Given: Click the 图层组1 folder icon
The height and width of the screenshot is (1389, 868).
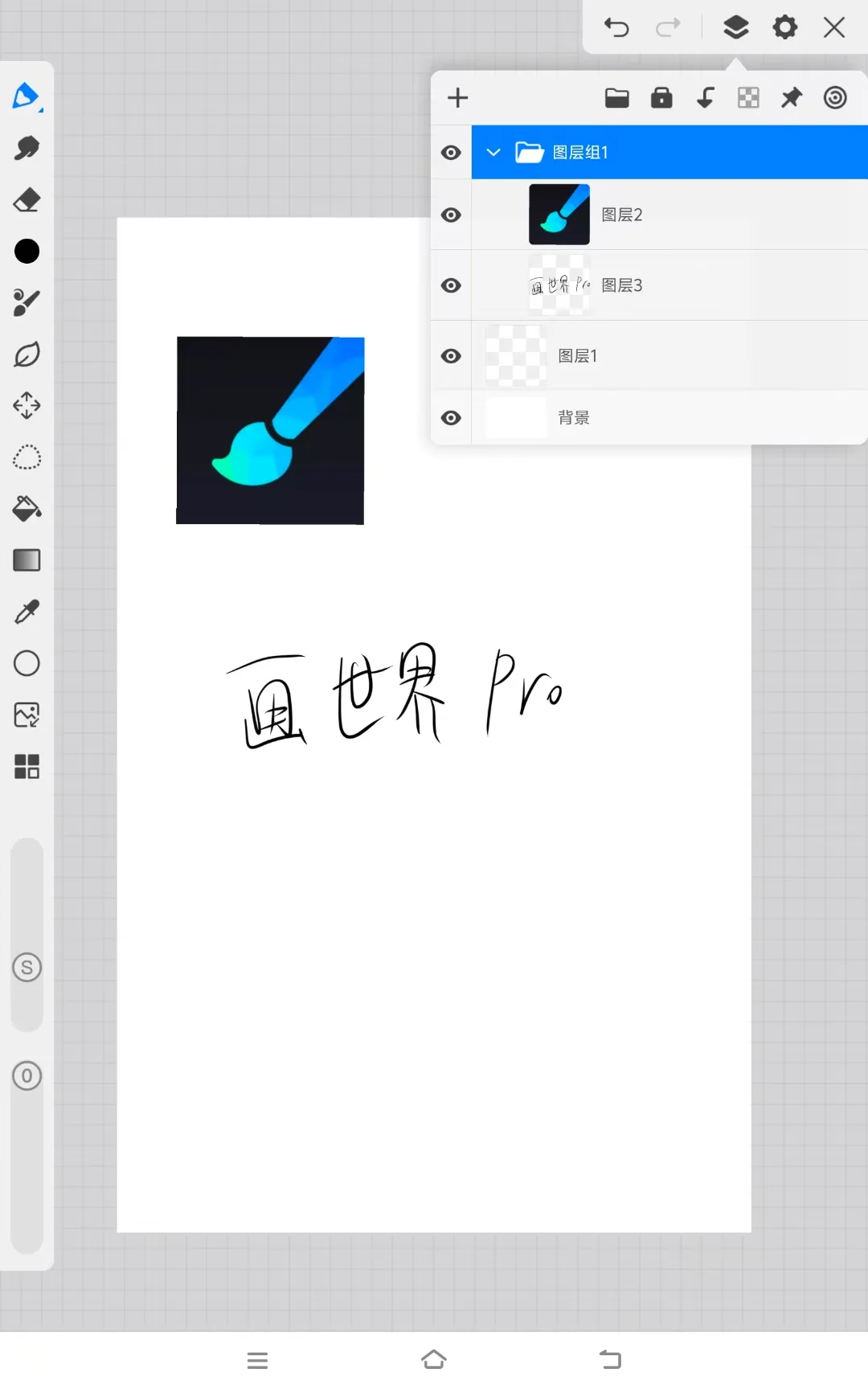Looking at the screenshot, I should 530,152.
